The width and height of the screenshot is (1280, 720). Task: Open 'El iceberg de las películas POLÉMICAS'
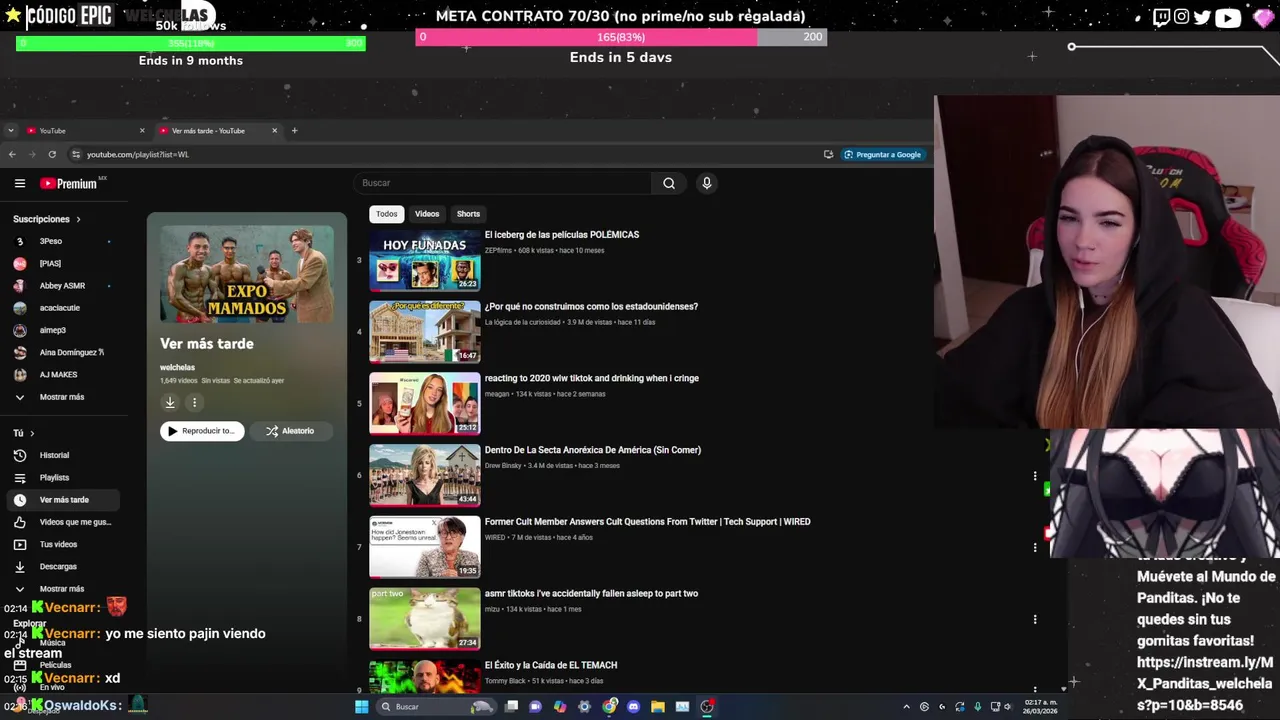click(x=562, y=235)
